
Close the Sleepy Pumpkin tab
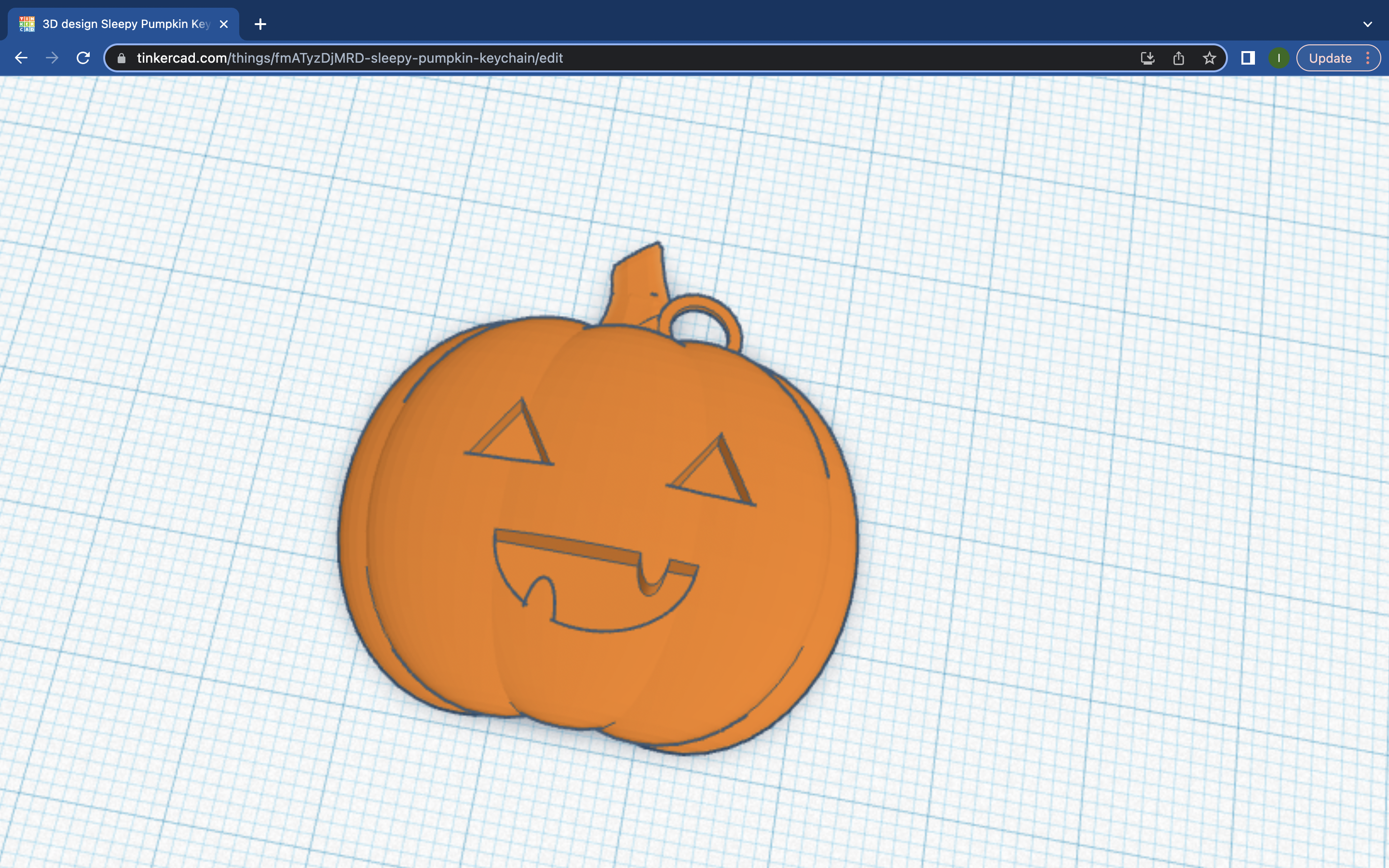224,24
